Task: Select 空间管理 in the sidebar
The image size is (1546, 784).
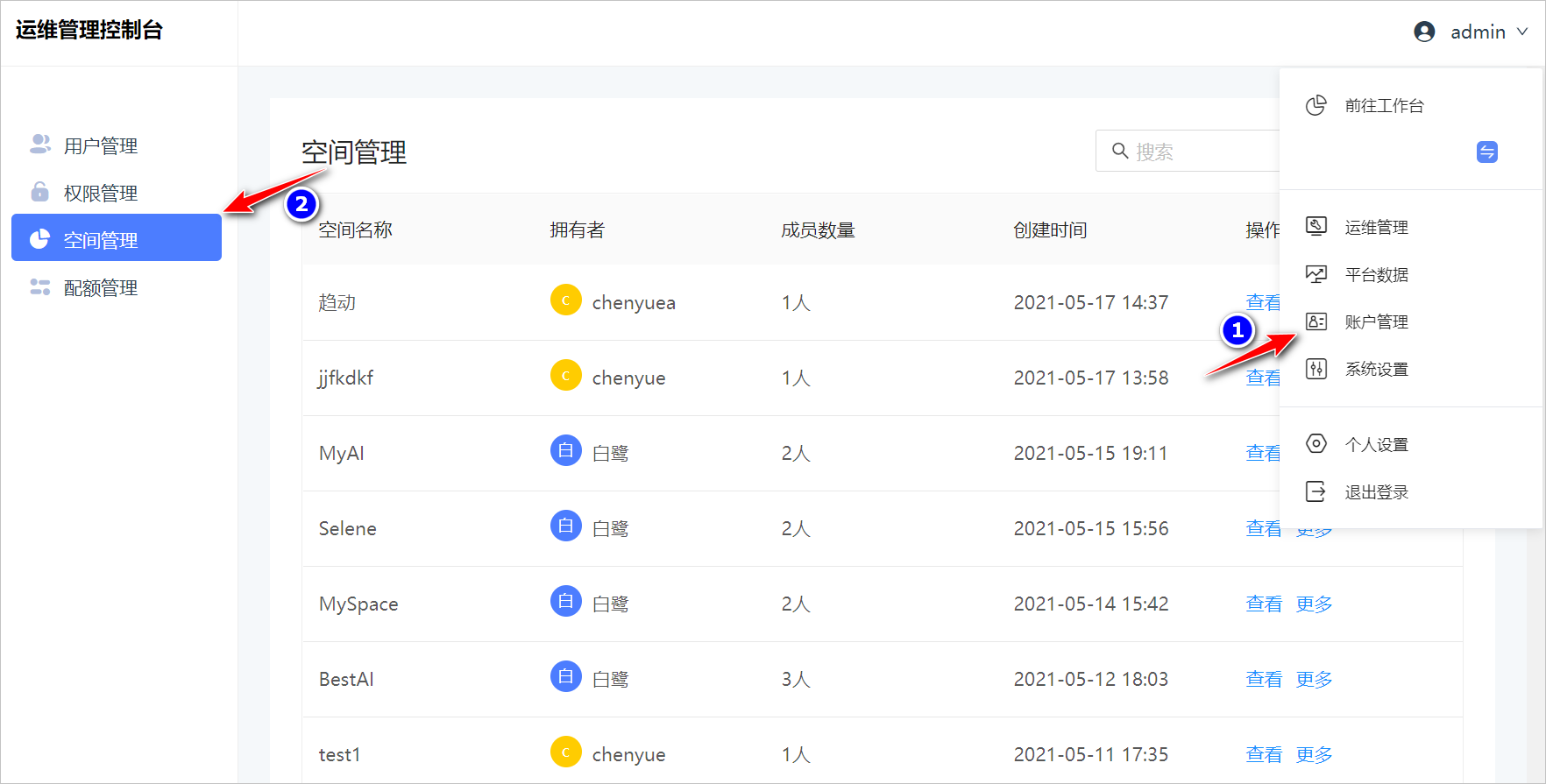Action: click(x=117, y=237)
